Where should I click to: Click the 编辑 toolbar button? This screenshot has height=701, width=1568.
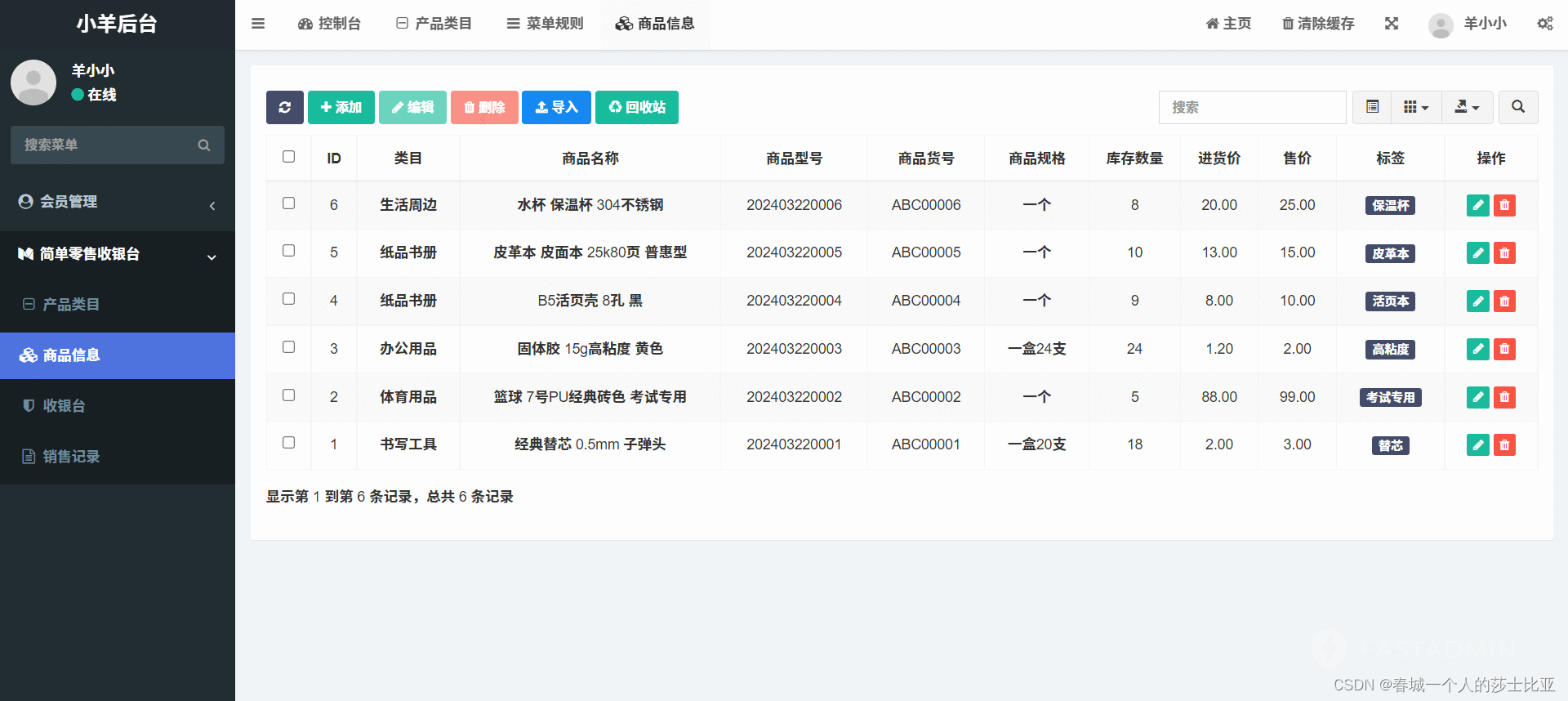(412, 107)
